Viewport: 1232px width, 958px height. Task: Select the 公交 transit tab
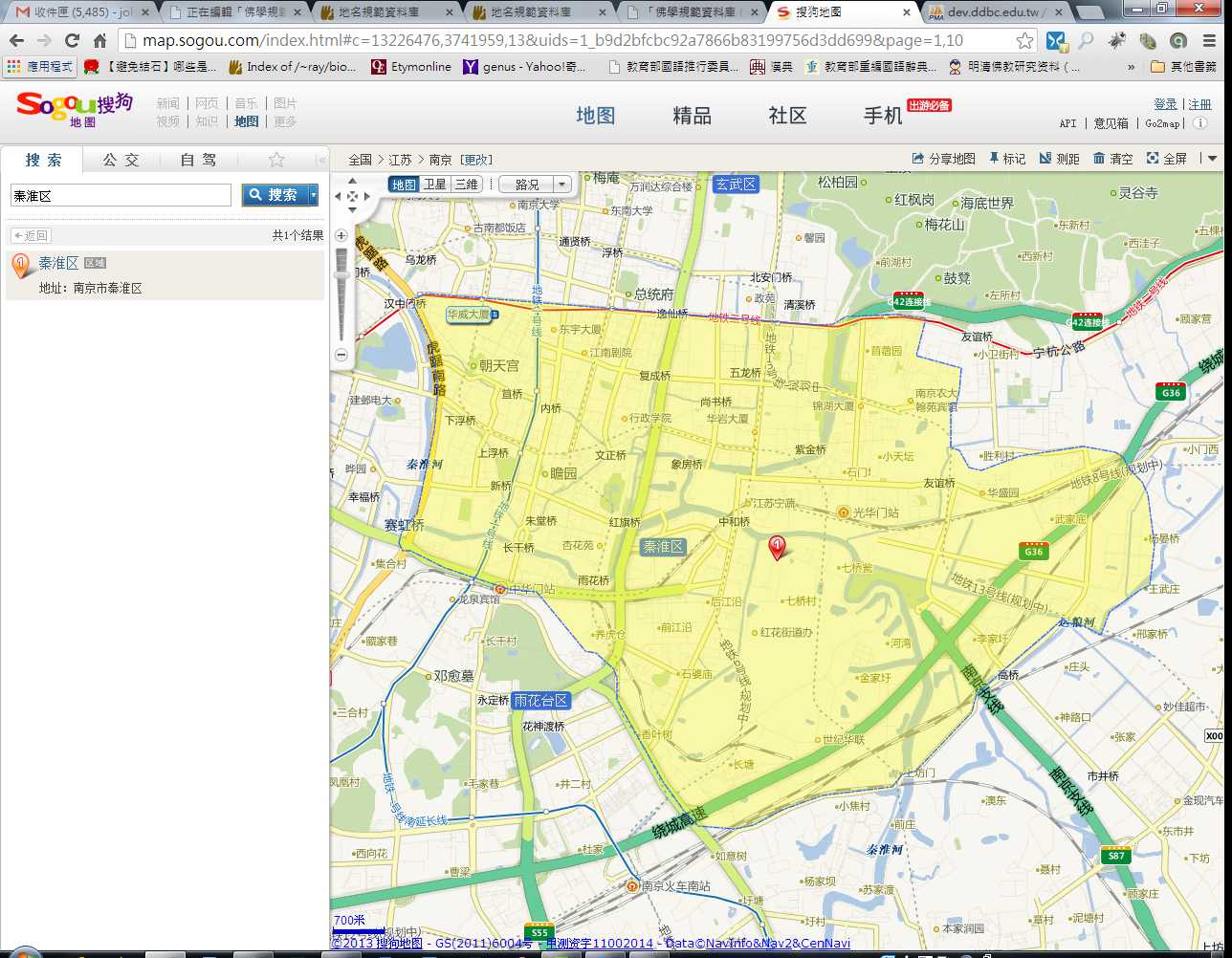click(x=121, y=160)
